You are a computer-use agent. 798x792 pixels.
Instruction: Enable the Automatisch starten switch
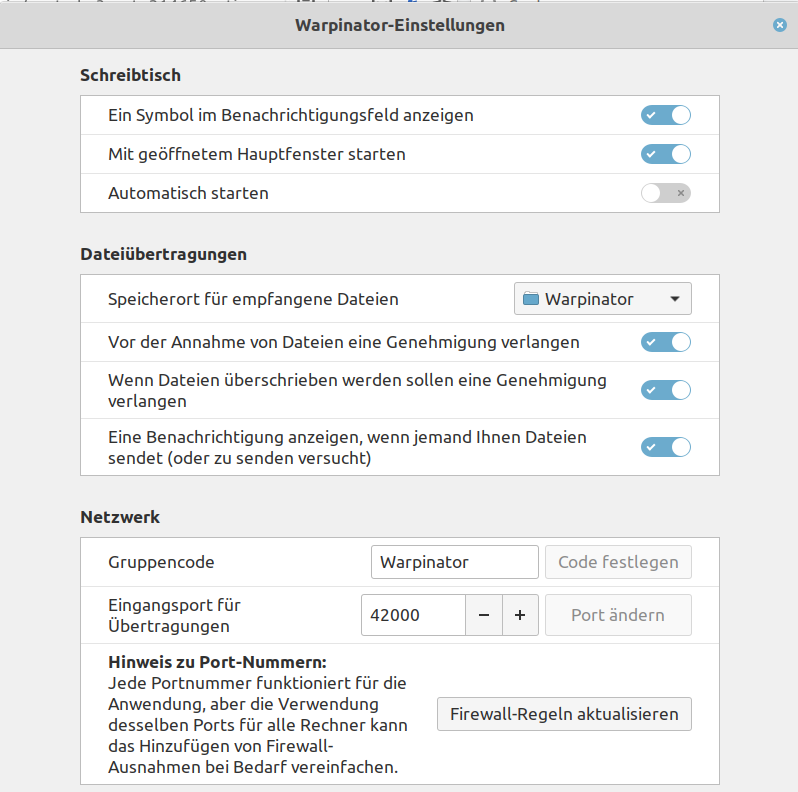click(666, 193)
